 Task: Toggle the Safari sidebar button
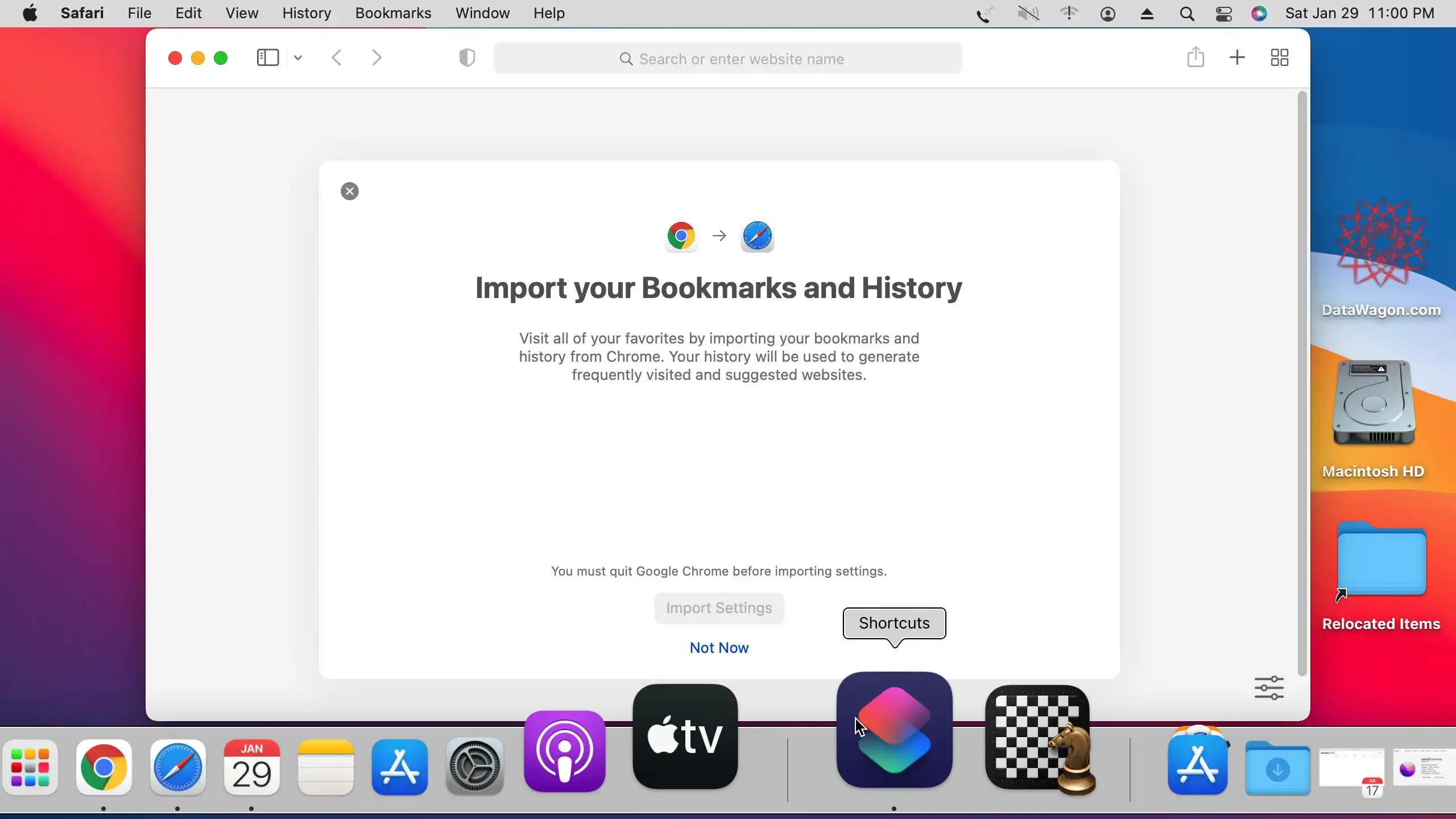[x=267, y=57]
